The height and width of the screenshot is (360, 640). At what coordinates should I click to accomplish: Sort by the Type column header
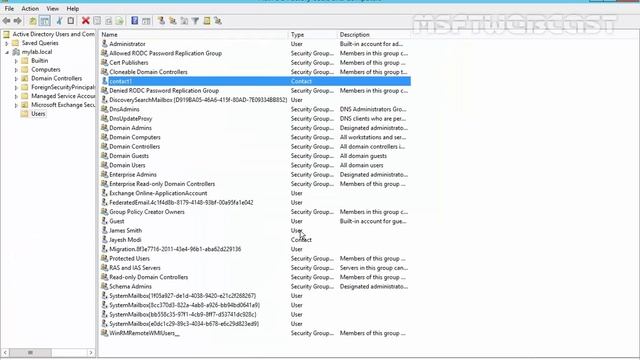pyautogui.click(x=313, y=35)
